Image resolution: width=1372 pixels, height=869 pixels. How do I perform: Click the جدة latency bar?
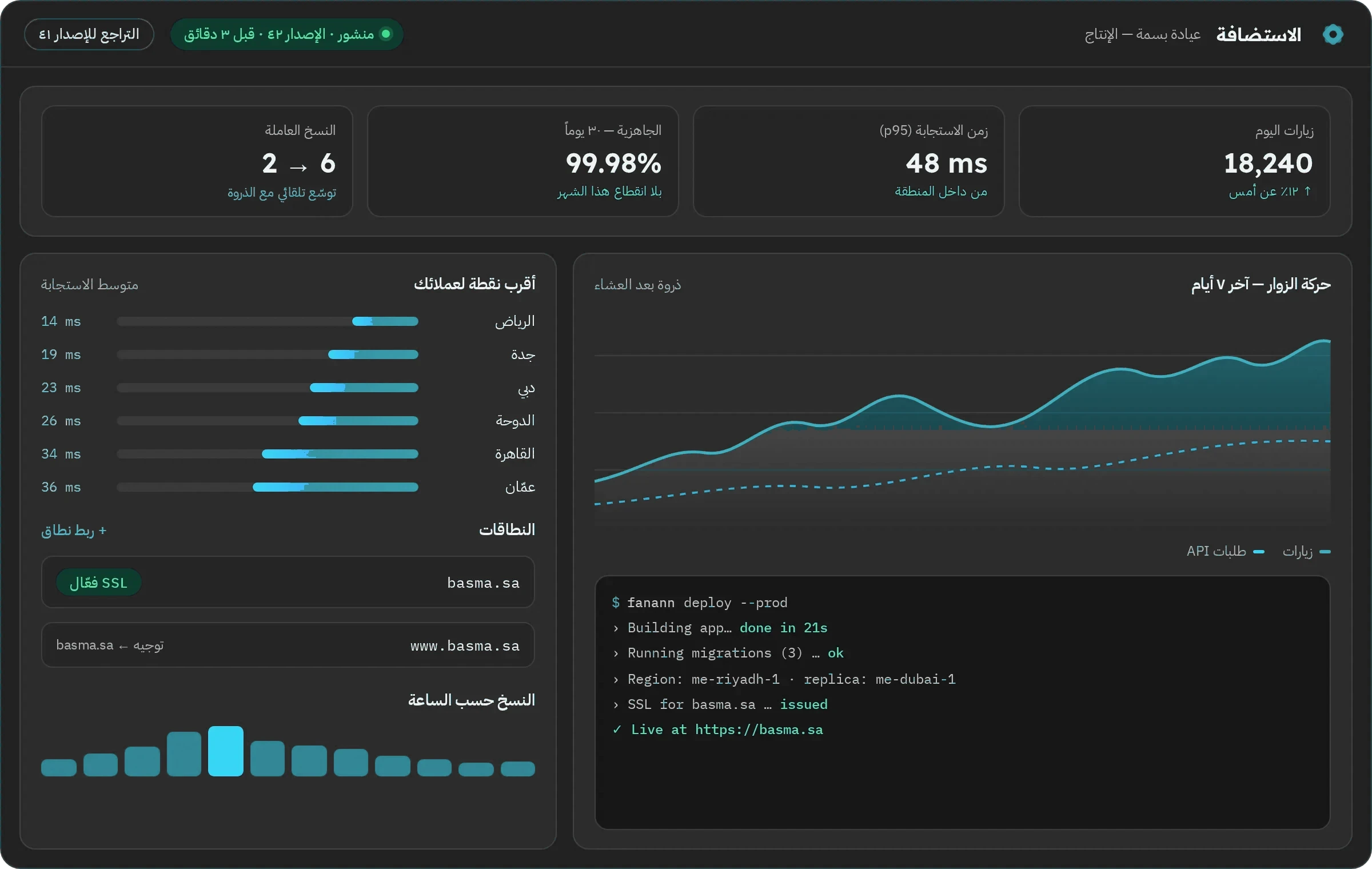click(268, 354)
